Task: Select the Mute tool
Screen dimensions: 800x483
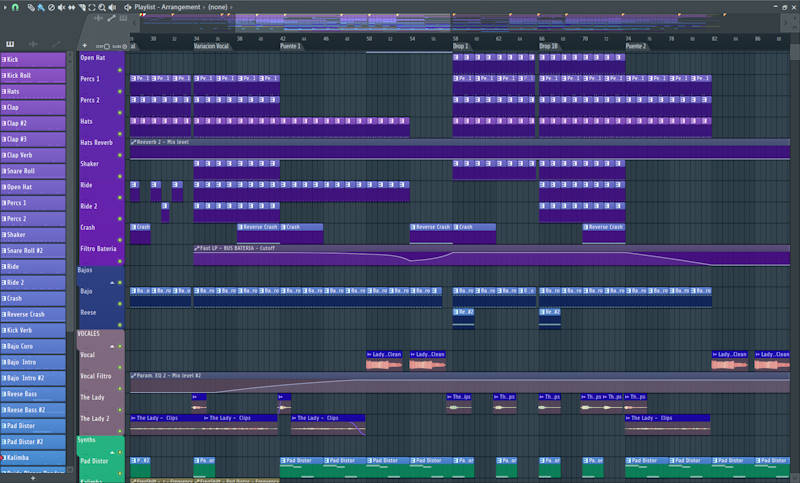Action: (x=61, y=7)
